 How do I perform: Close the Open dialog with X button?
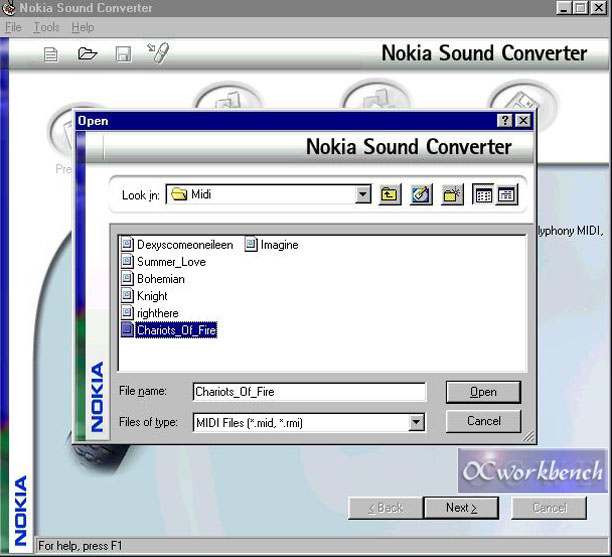(x=523, y=121)
